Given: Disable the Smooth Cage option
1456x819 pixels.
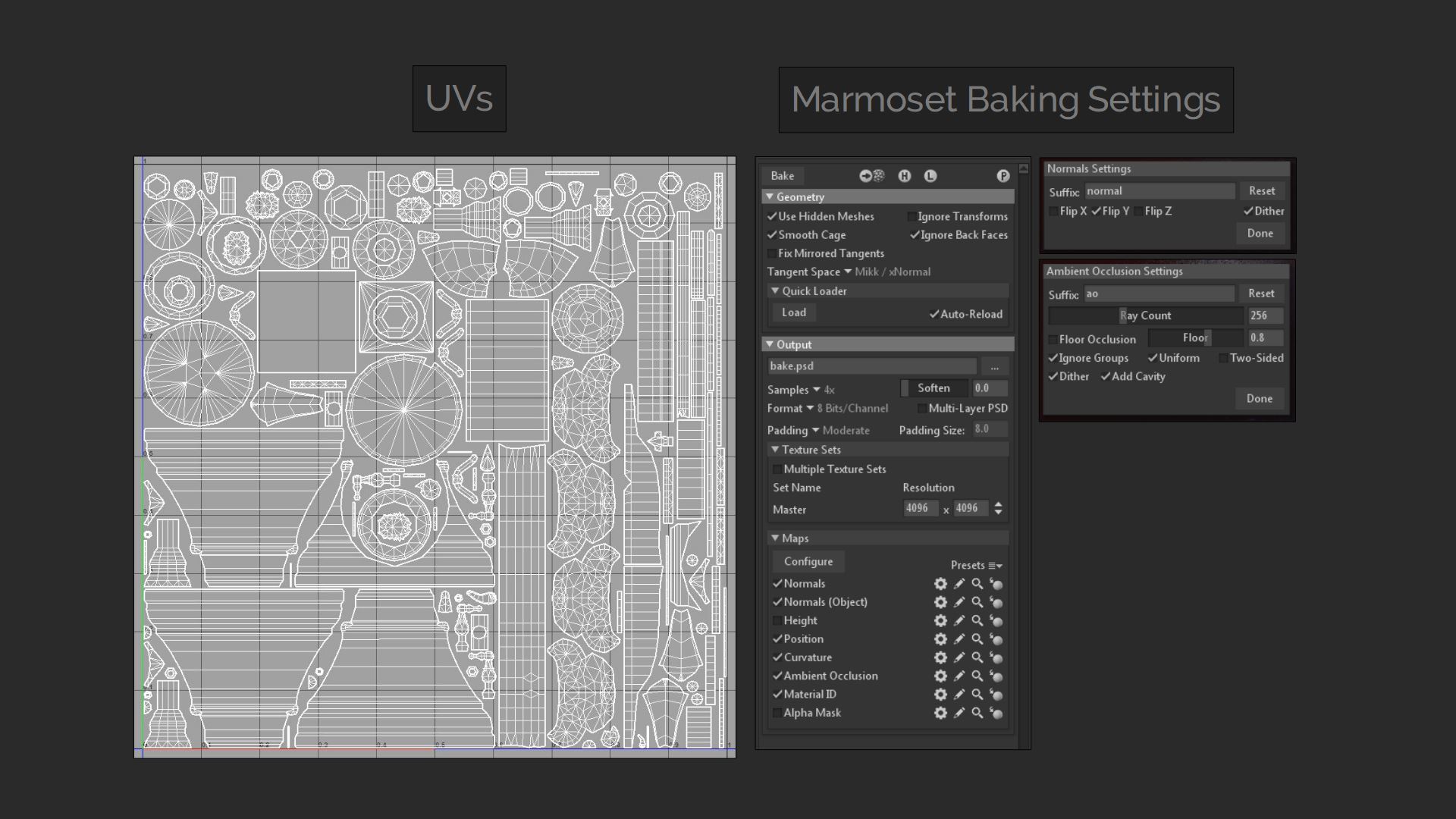Looking at the screenshot, I should coord(773,235).
